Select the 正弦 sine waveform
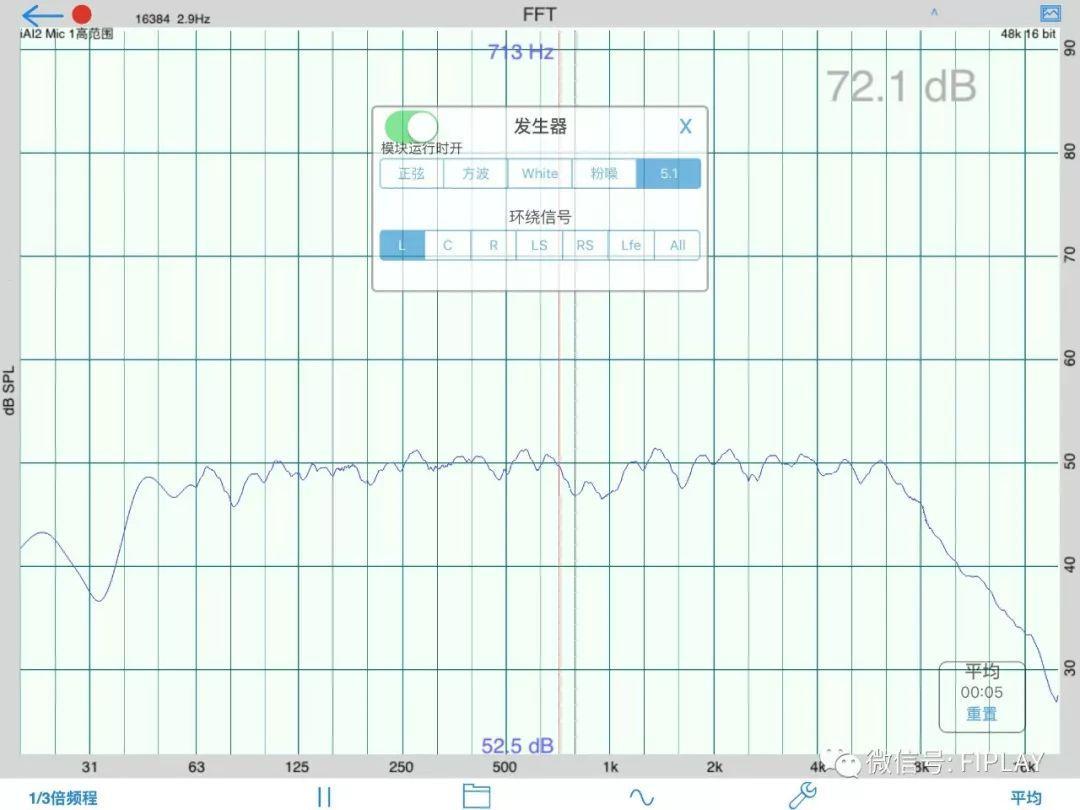Viewport: 1080px width, 810px height. pyautogui.click(x=411, y=173)
